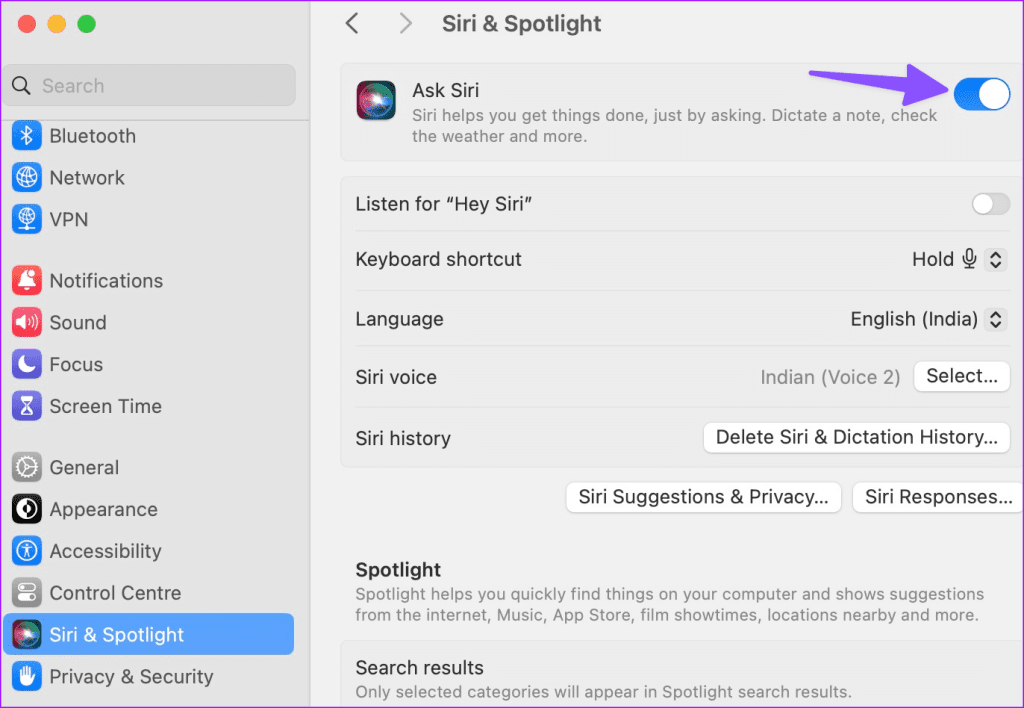Enable Listen for "Hey Siri" switch
This screenshot has height=708, width=1024.
pos(990,204)
